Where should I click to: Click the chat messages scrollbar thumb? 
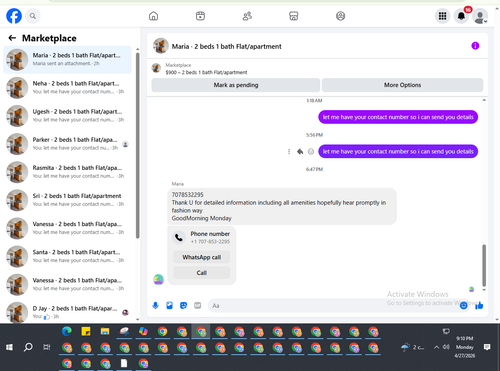[484, 265]
